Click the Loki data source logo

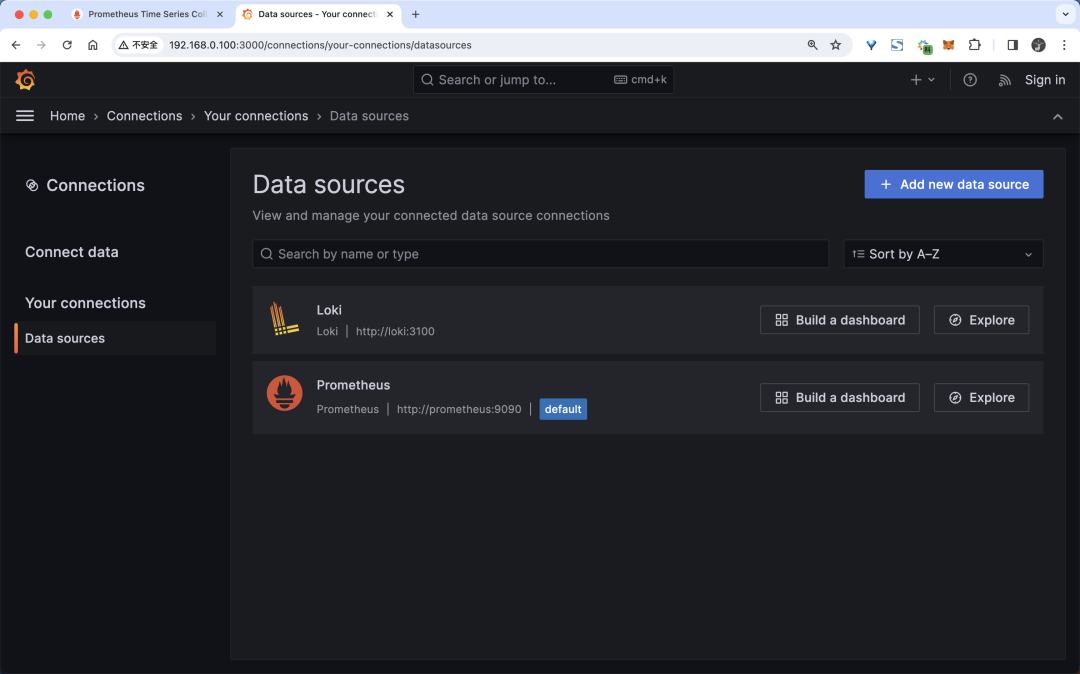pos(284,319)
